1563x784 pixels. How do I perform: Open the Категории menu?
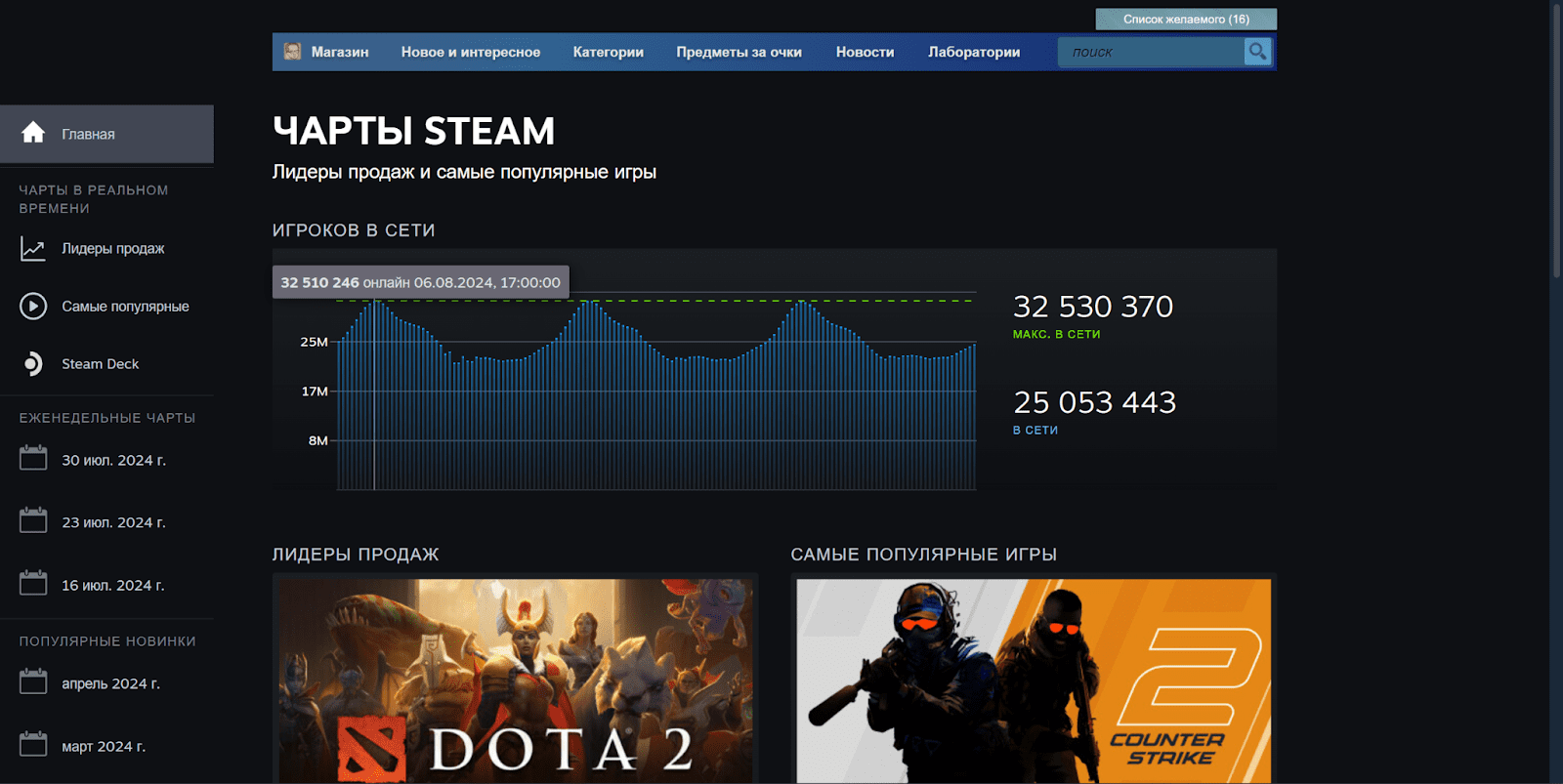point(609,52)
